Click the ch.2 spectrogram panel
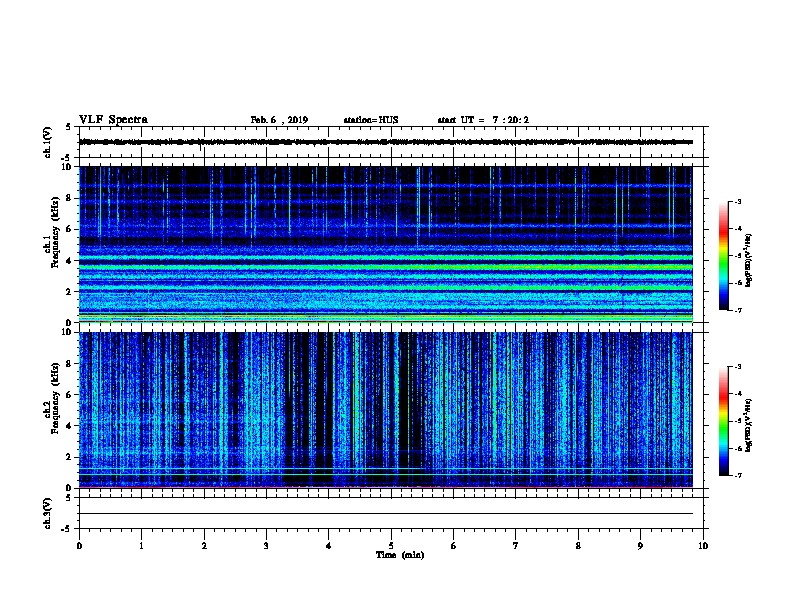This screenshot has height=612, width=792. click(386, 410)
